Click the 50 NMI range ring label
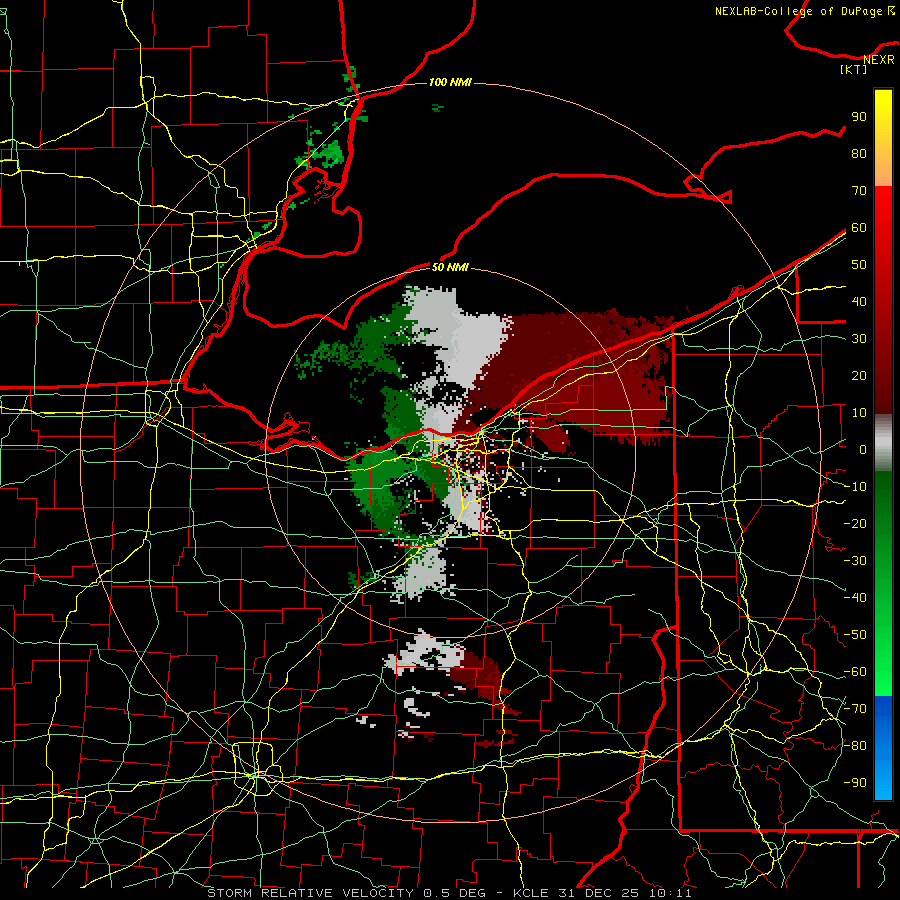This screenshot has width=900, height=900. 450,267
